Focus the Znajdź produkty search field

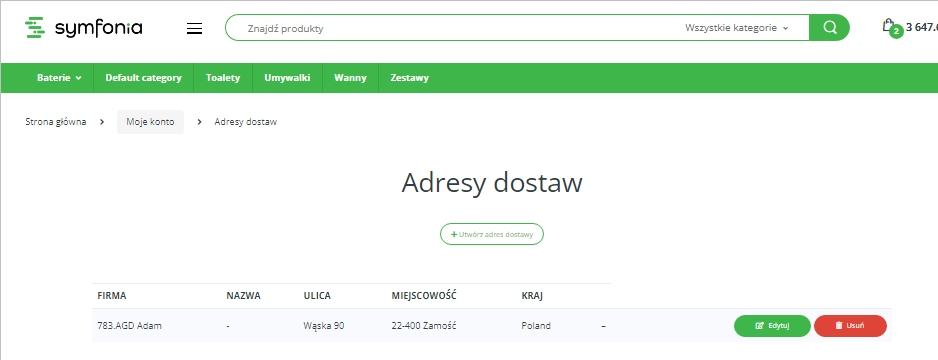pyautogui.click(x=455, y=28)
